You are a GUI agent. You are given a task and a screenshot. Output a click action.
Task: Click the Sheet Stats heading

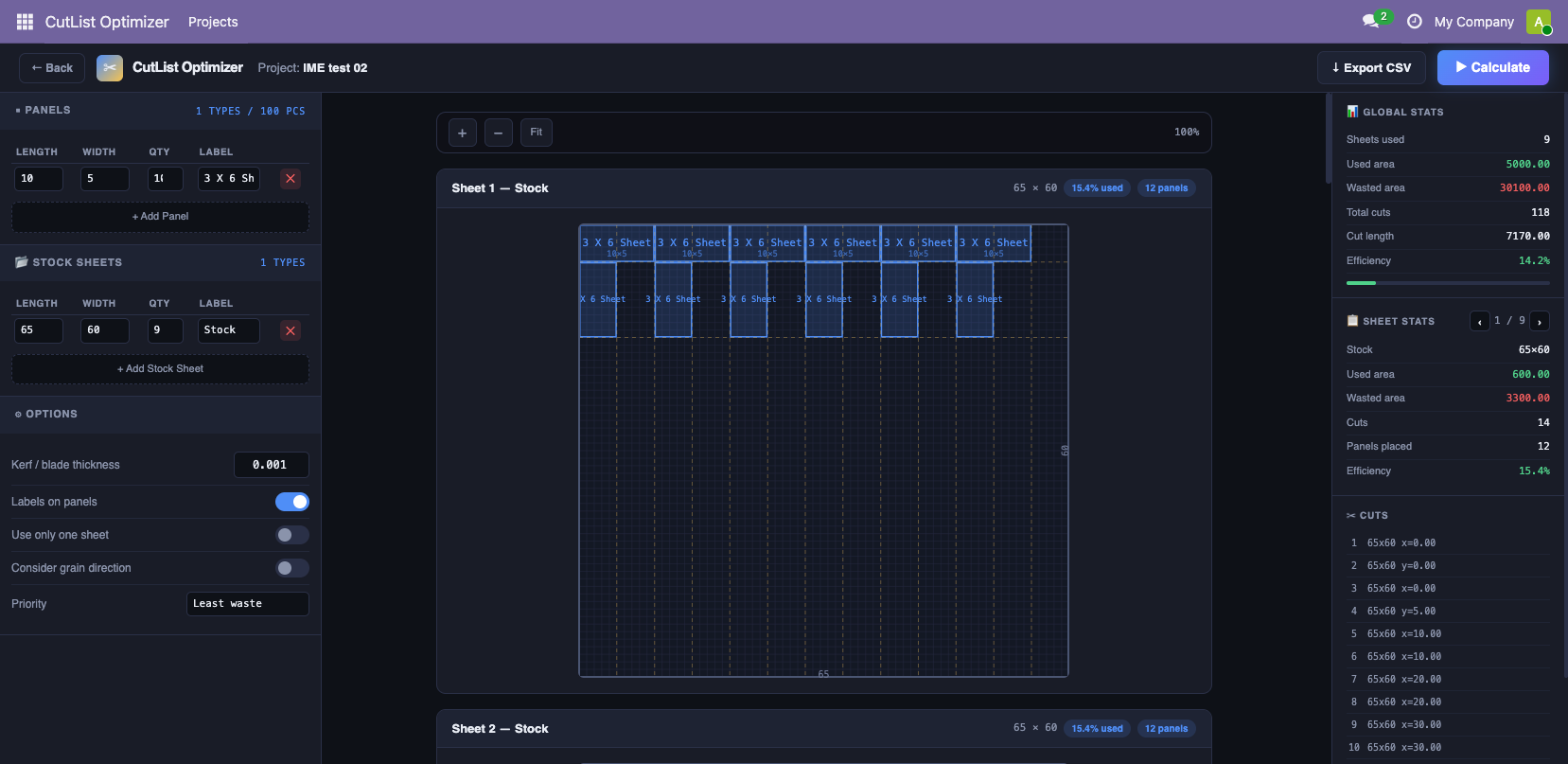[x=1390, y=322]
